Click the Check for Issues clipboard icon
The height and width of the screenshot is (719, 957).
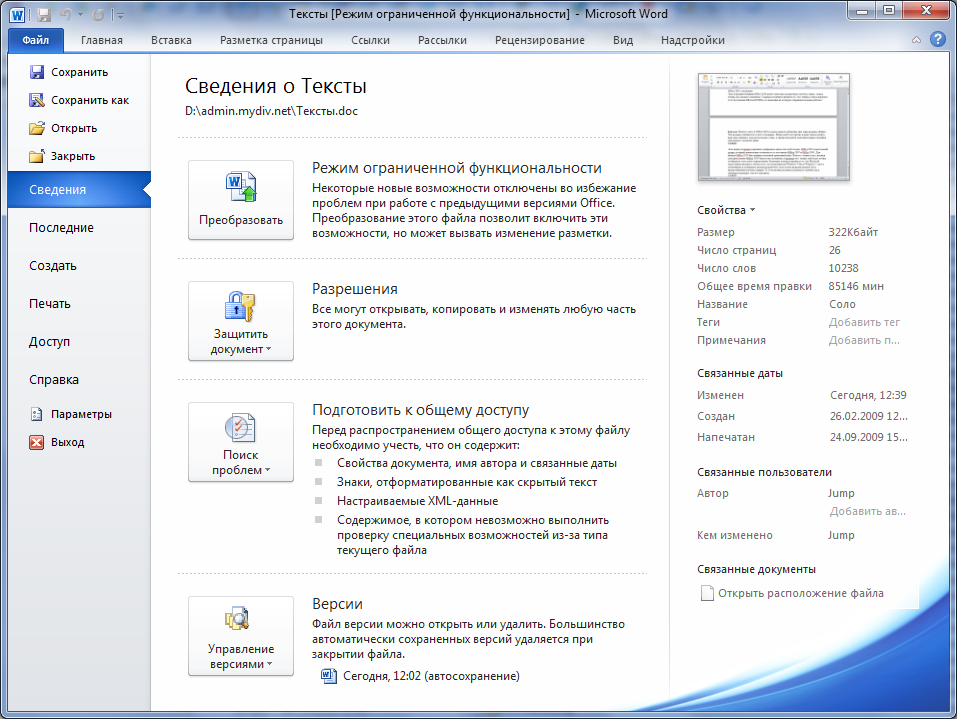[240, 427]
